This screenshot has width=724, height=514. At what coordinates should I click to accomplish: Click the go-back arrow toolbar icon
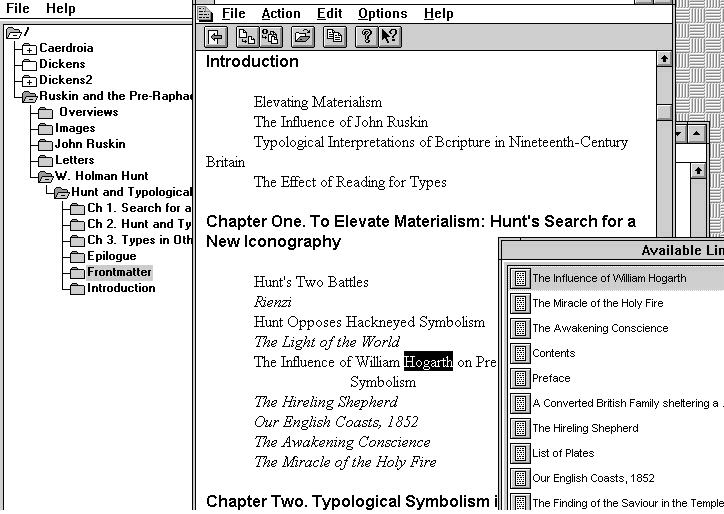(216, 36)
